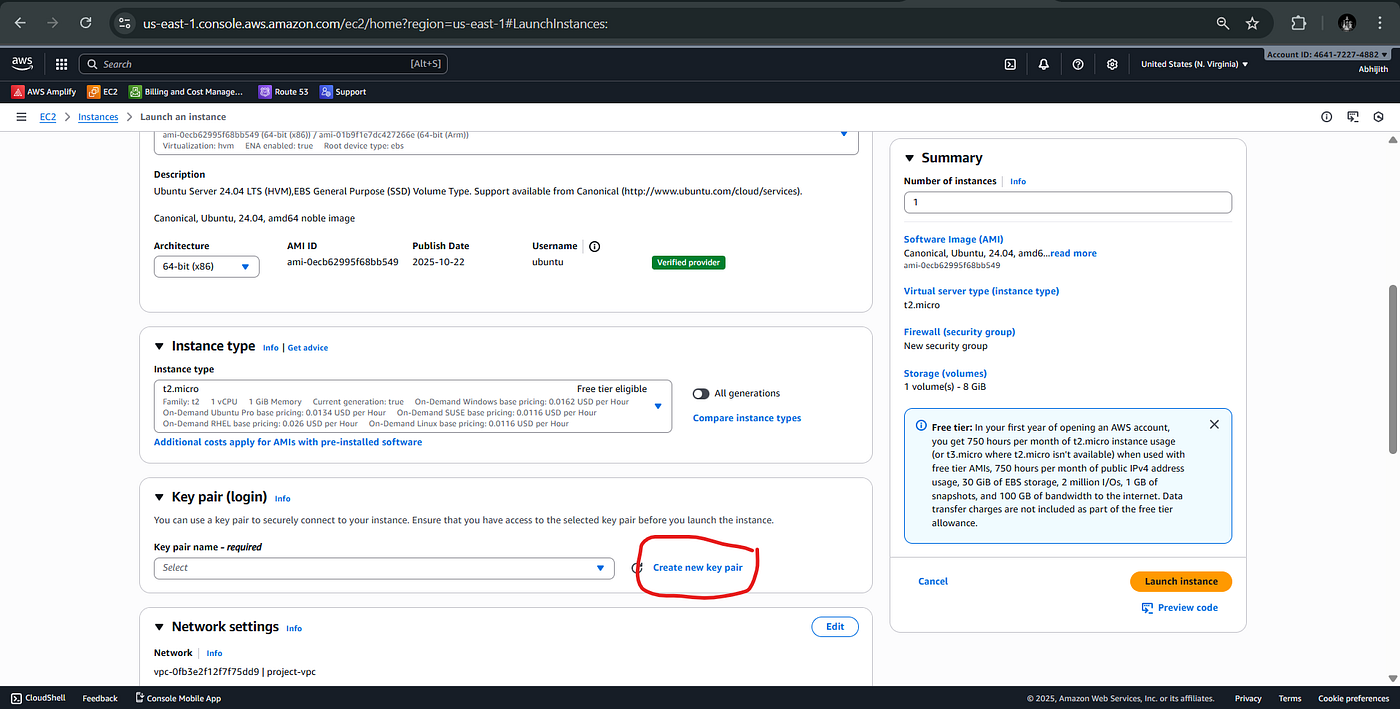The height and width of the screenshot is (709, 1400).
Task: Collapse the Summary panel
Action: point(909,158)
